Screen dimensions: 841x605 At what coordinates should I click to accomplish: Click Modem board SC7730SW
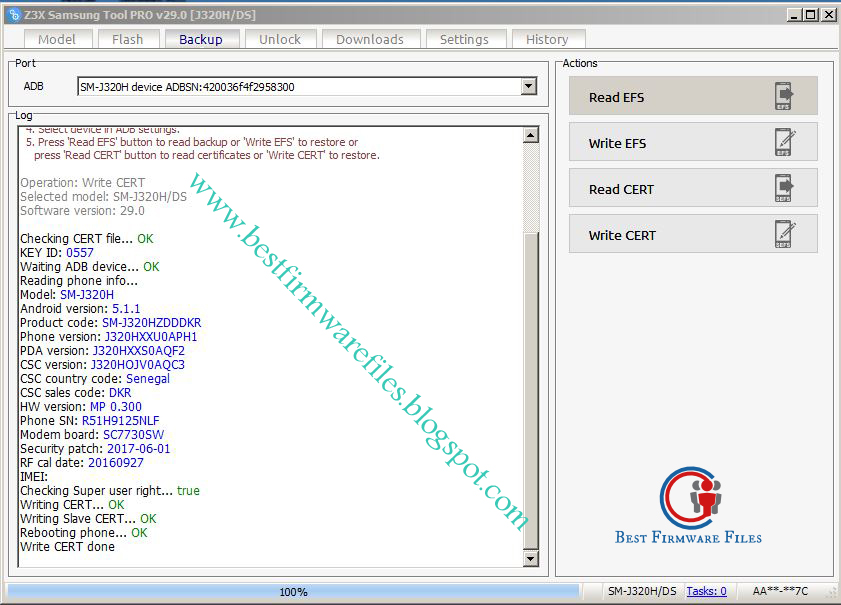point(134,434)
